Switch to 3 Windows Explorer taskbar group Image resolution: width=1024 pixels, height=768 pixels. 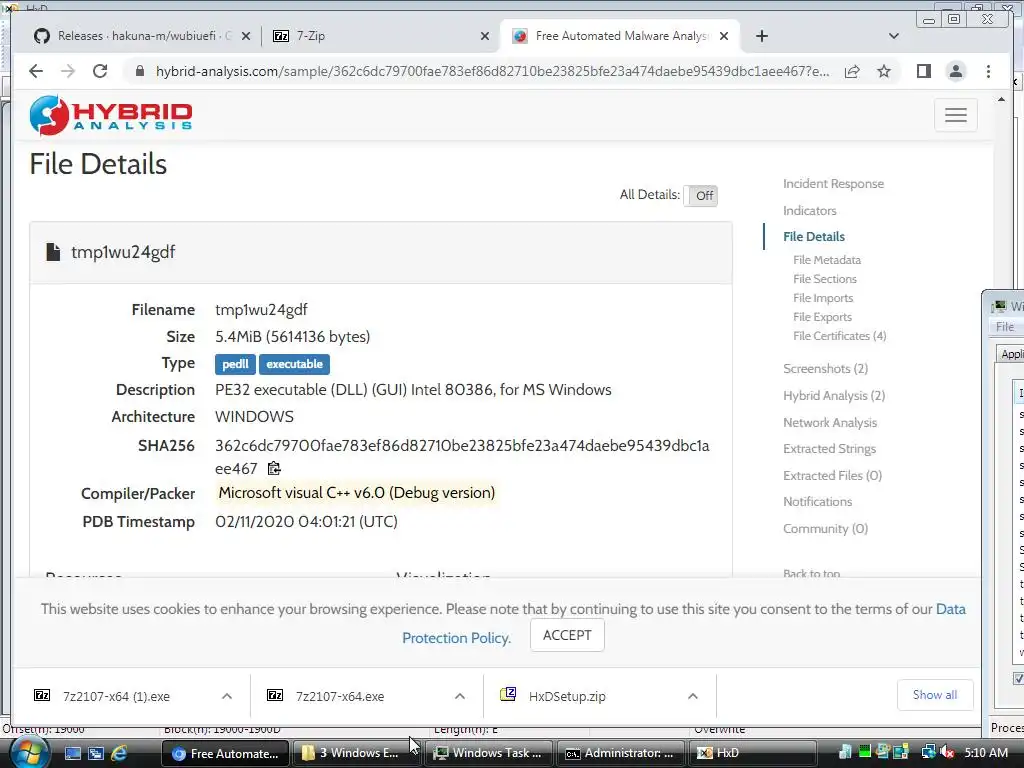point(358,753)
